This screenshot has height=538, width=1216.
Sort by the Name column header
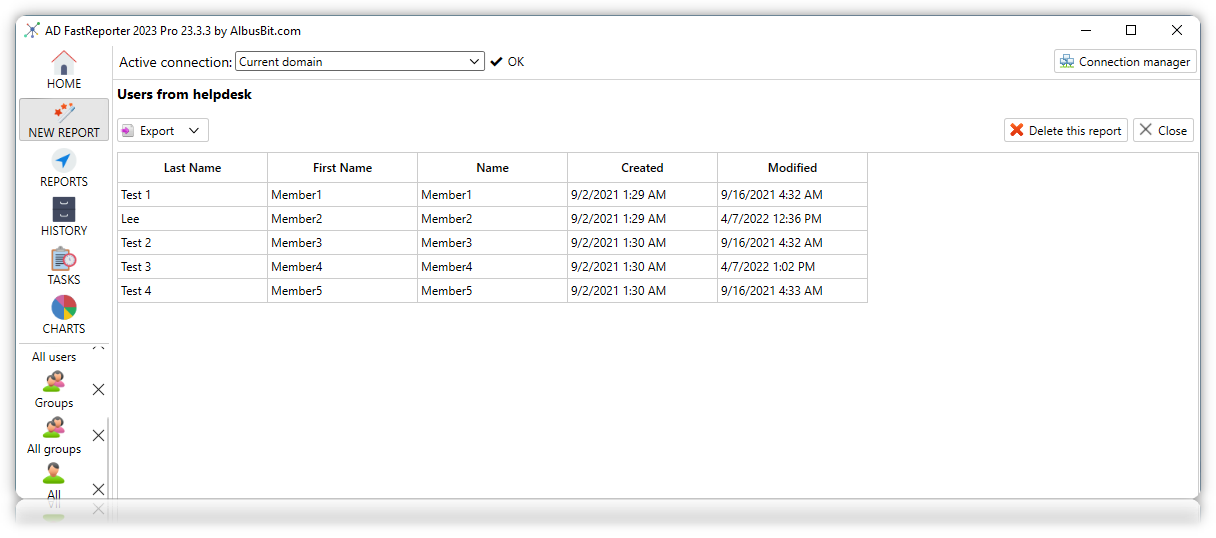click(493, 168)
